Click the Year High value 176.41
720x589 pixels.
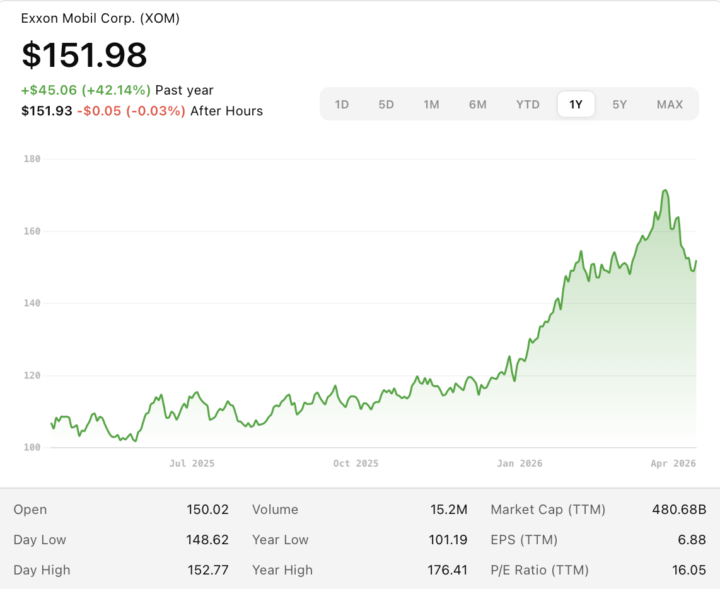(447, 570)
